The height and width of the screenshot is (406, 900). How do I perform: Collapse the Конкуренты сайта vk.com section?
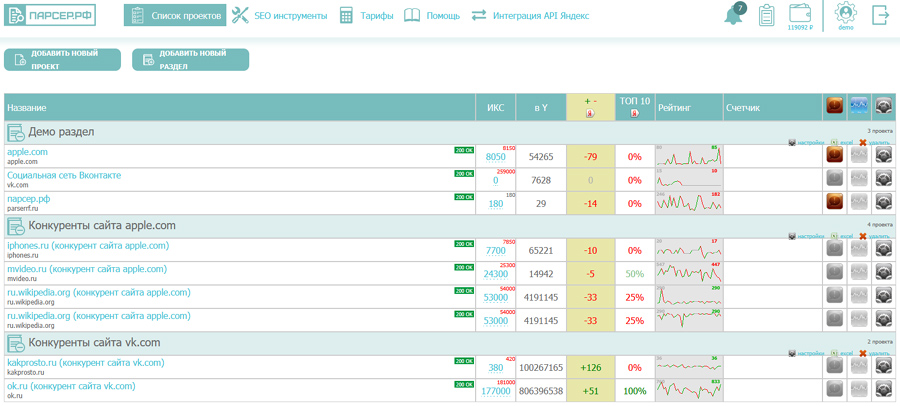point(15,343)
